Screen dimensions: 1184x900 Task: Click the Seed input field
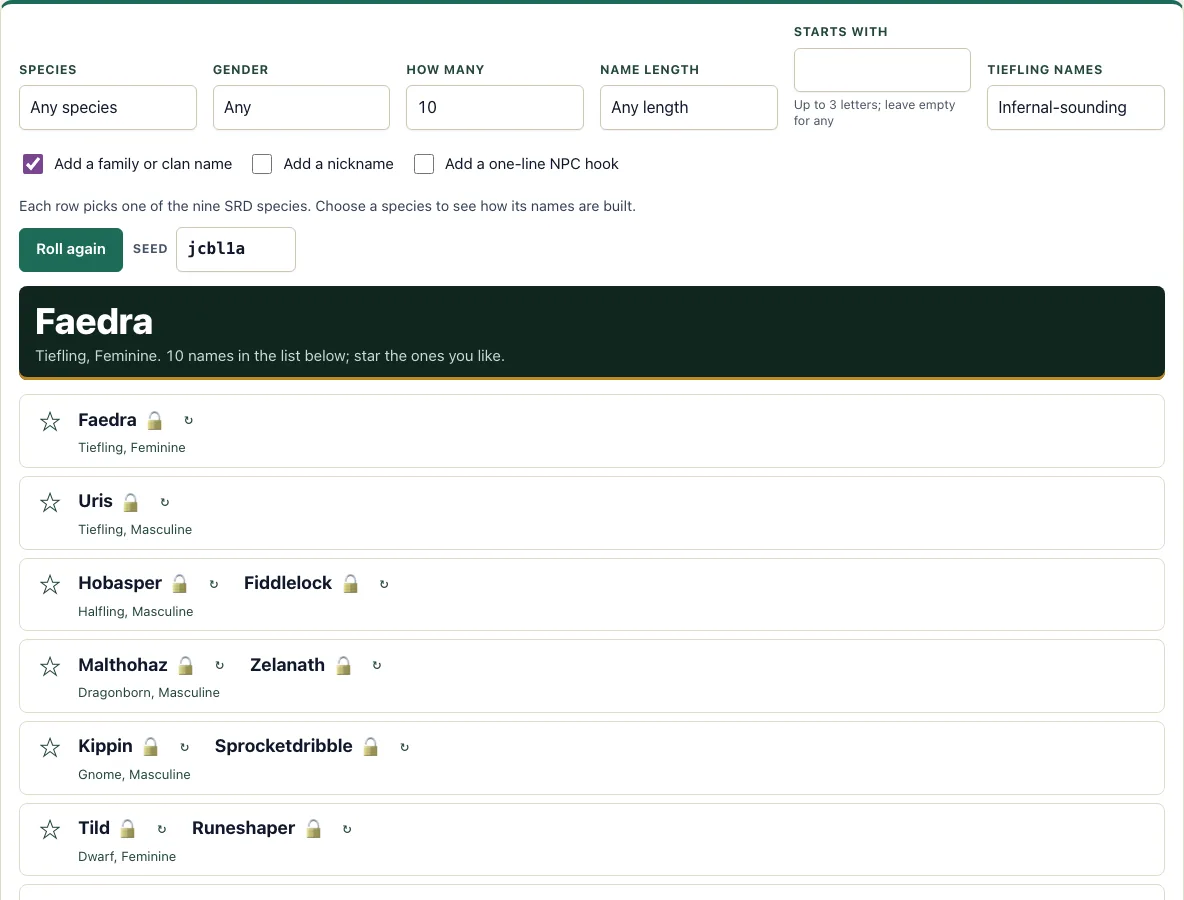pyautogui.click(x=236, y=249)
